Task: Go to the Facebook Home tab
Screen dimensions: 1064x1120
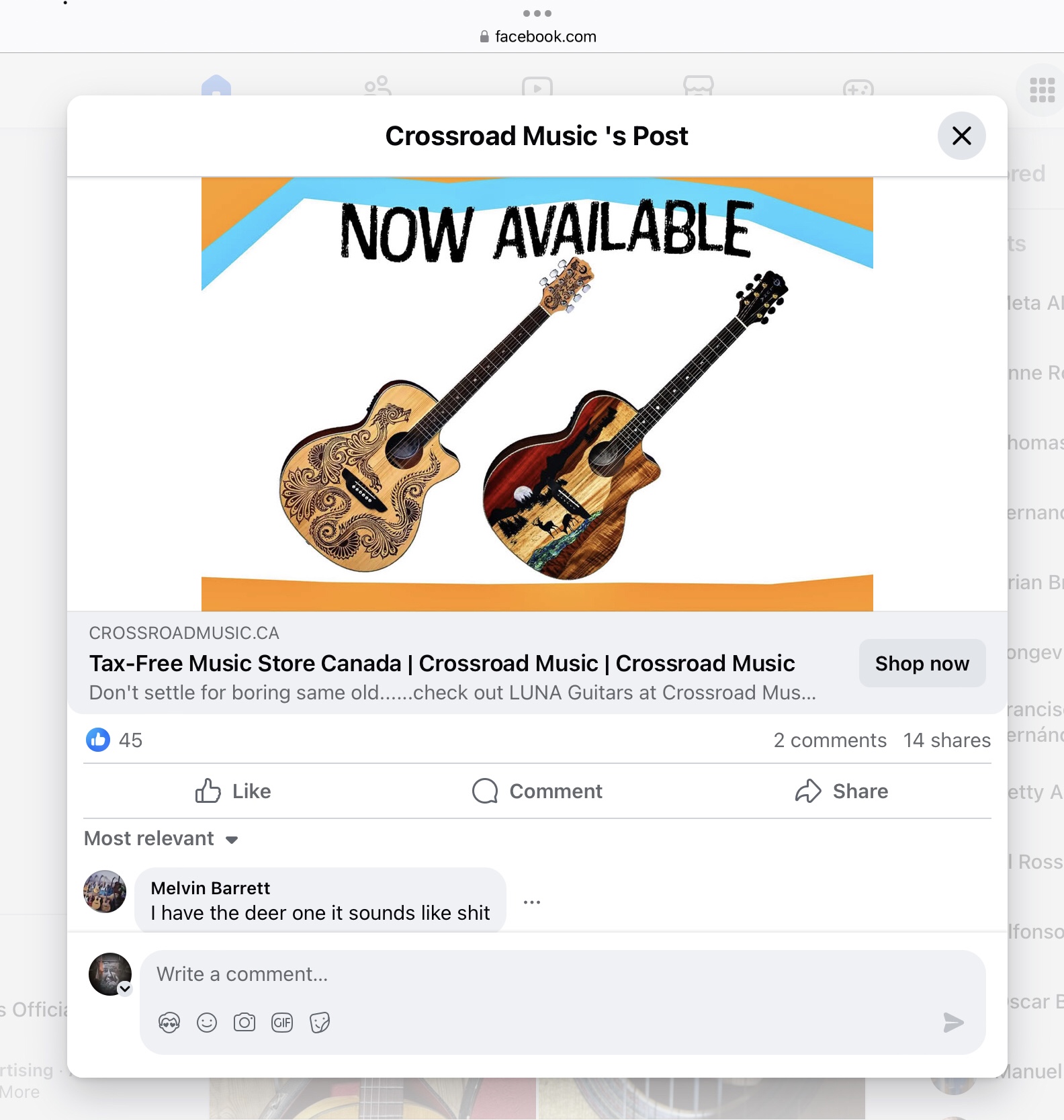Action: click(x=216, y=85)
